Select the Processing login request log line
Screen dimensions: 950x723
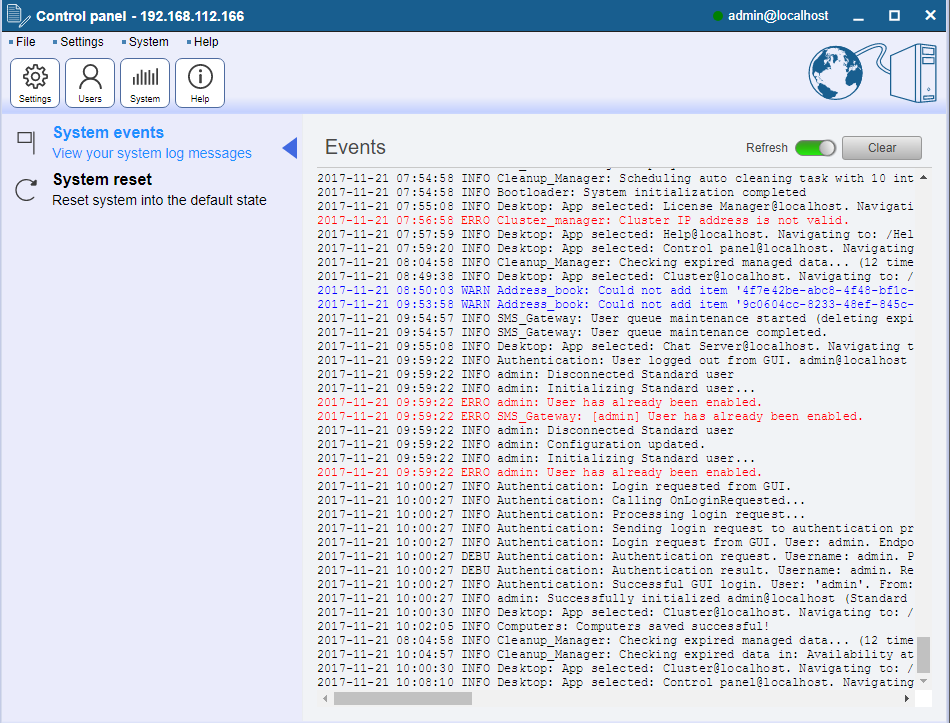click(x=561, y=514)
